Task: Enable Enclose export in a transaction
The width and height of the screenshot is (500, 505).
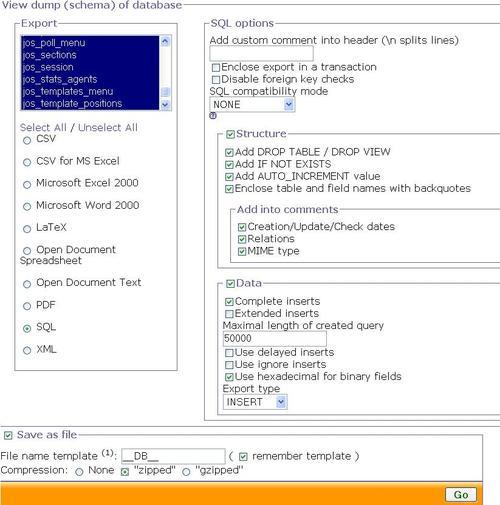Action: tap(216, 68)
